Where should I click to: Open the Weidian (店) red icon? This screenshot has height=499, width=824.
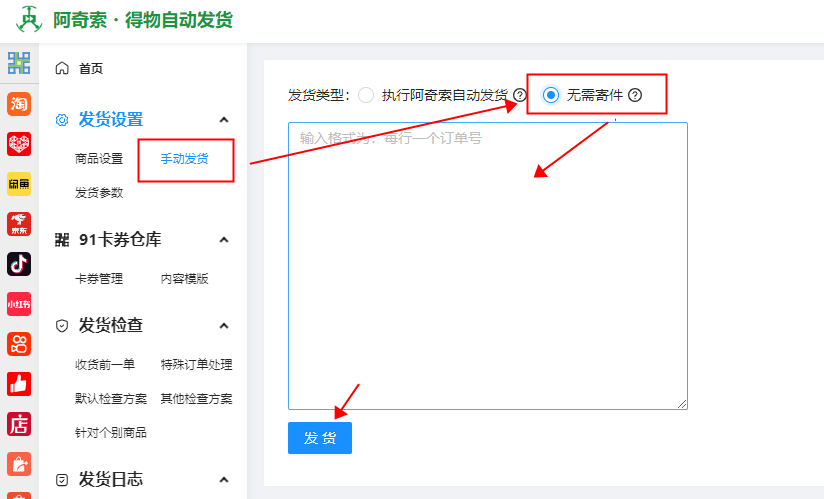click(19, 424)
